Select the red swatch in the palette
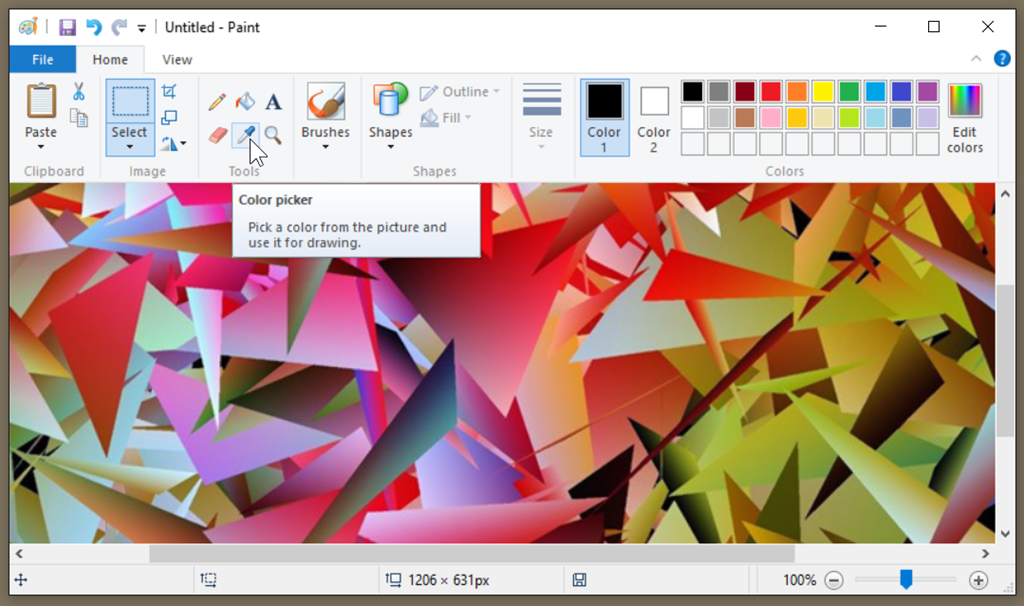The height and width of the screenshot is (606, 1024). coord(771,91)
